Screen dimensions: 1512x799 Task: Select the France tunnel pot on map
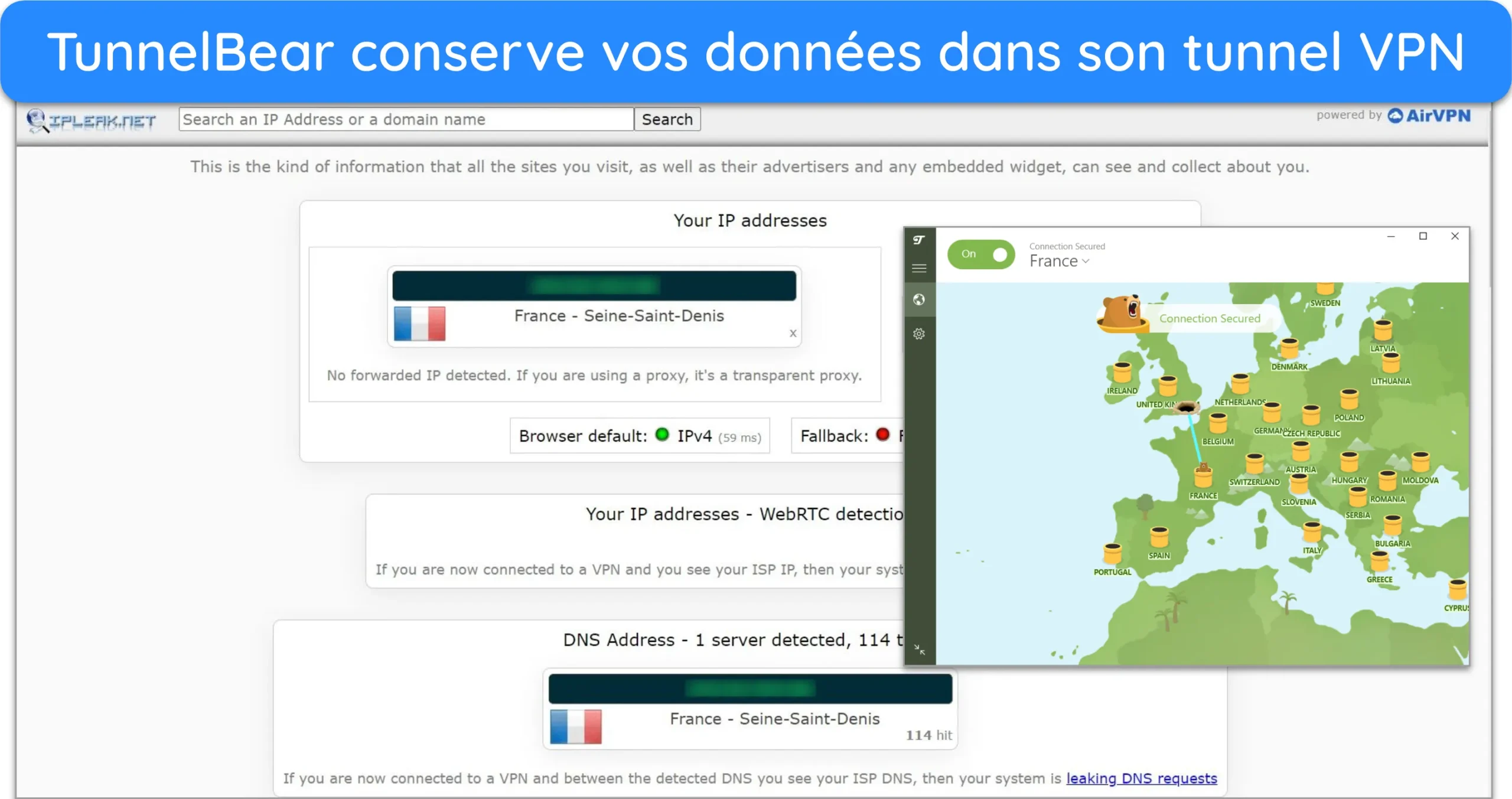point(1203,475)
